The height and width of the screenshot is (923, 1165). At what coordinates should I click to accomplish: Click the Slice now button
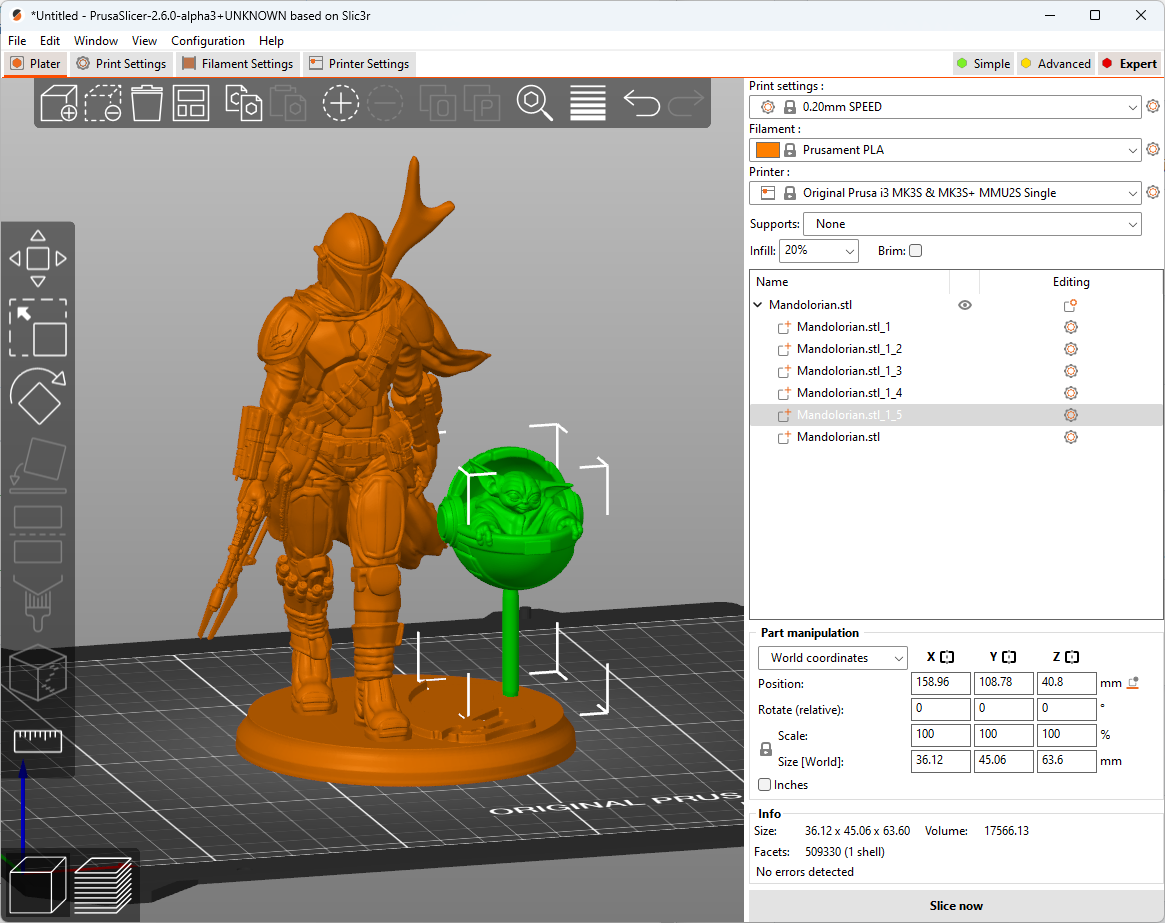pos(955,905)
